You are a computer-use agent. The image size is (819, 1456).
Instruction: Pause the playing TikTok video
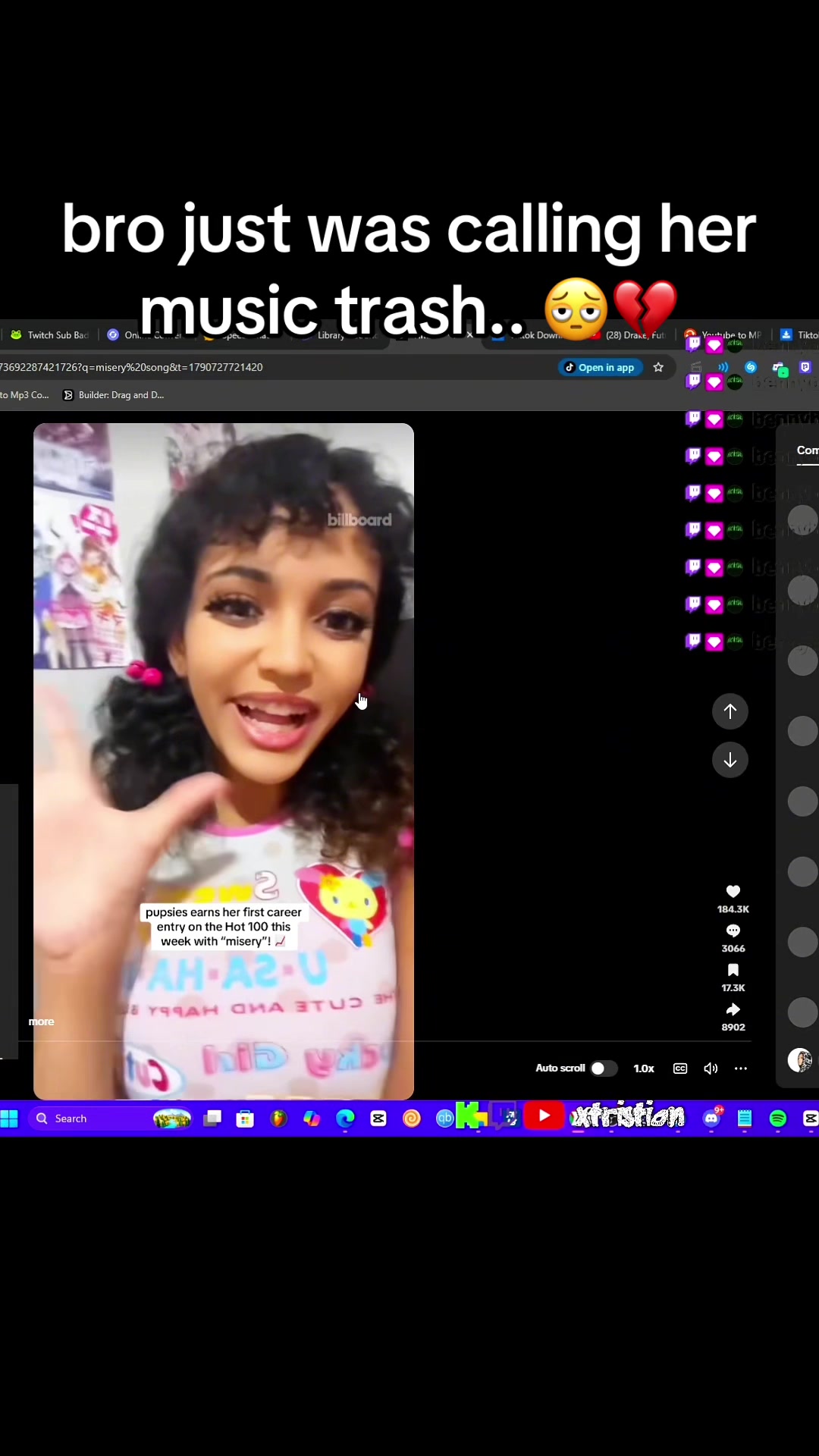pos(224,761)
